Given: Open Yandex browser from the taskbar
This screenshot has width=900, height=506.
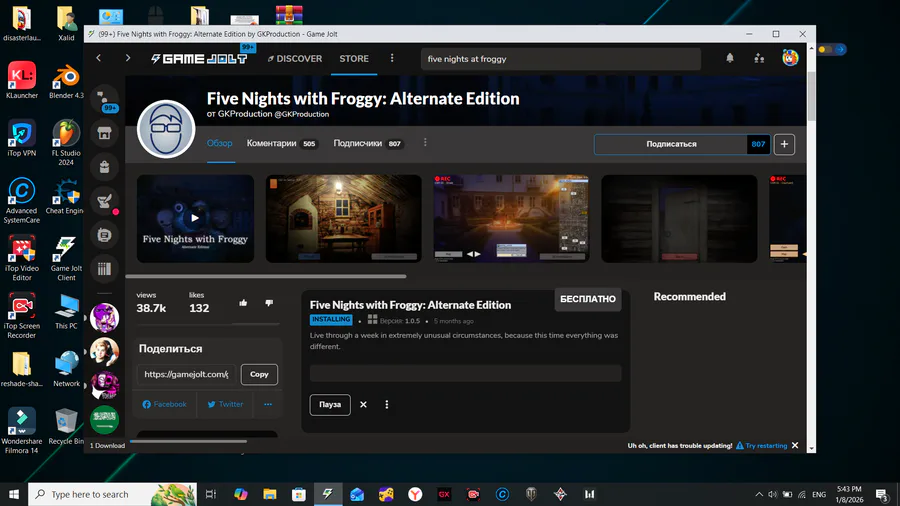Looking at the screenshot, I should pyautogui.click(x=415, y=494).
